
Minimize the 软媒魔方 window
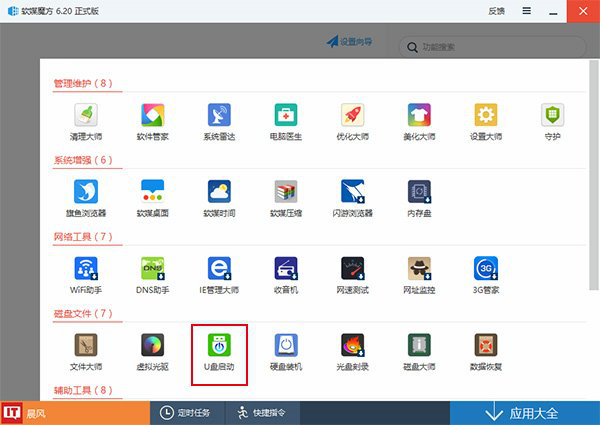point(553,11)
